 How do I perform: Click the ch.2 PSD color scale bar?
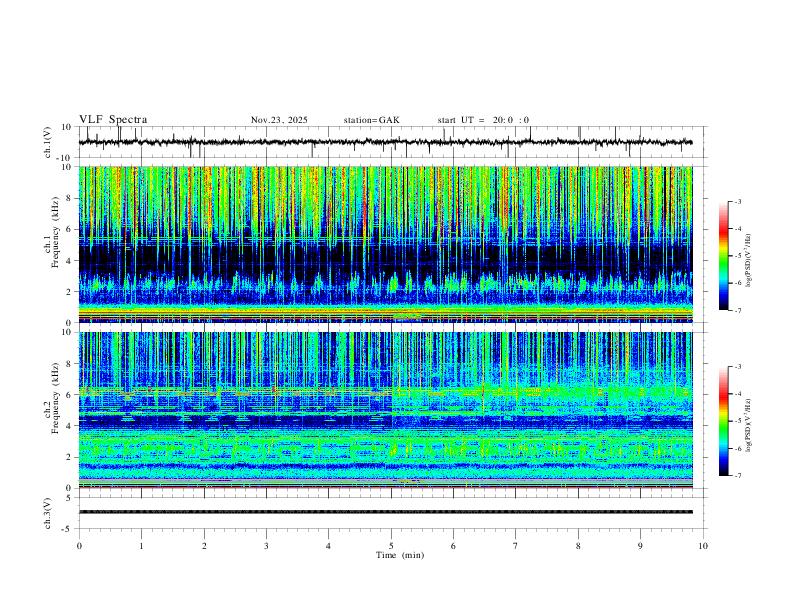(724, 421)
